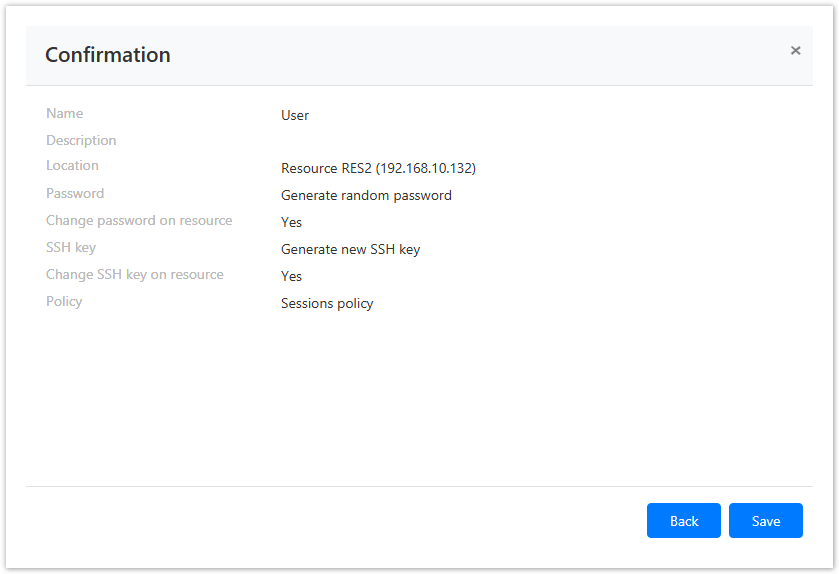Select the Resource RES2 text
The height and width of the screenshot is (574, 839).
click(x=326, y=168)
